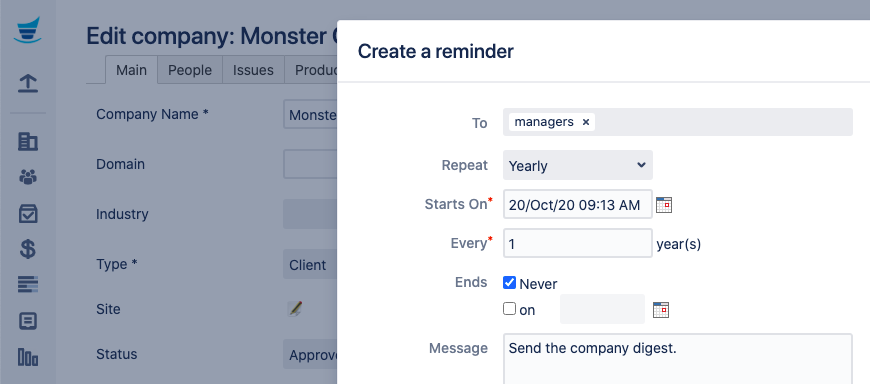Screen dimensions: 870x384
Task: Remove the managers recipient tag
Action: pyautogui.click(x=585, y=122)
